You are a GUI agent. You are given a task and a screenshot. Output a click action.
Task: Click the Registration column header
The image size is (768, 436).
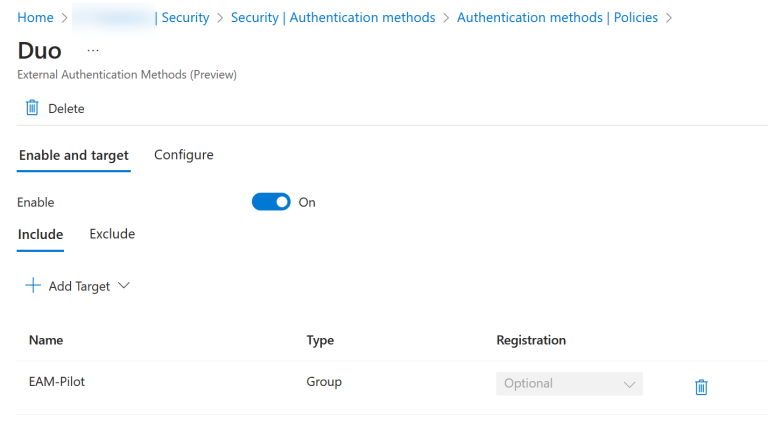point(531,340)
